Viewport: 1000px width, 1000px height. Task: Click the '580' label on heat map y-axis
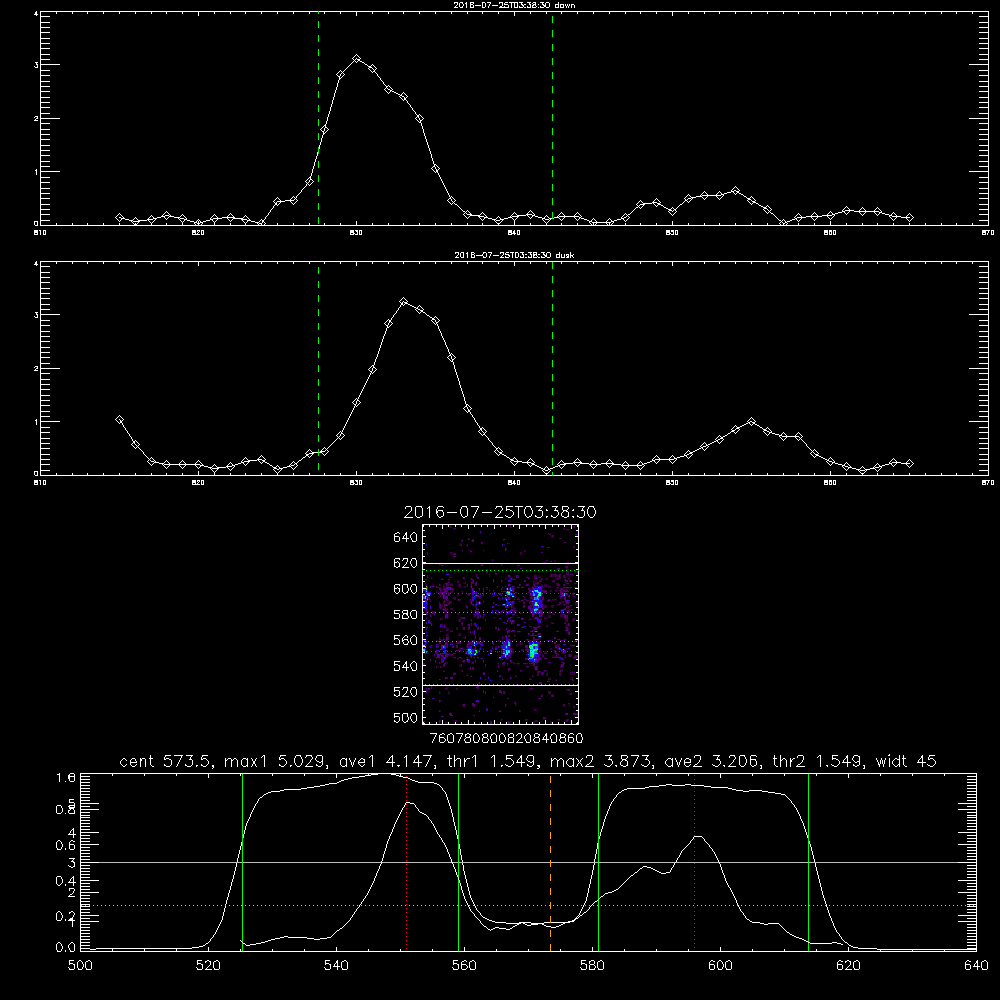[x=406, y=615]
